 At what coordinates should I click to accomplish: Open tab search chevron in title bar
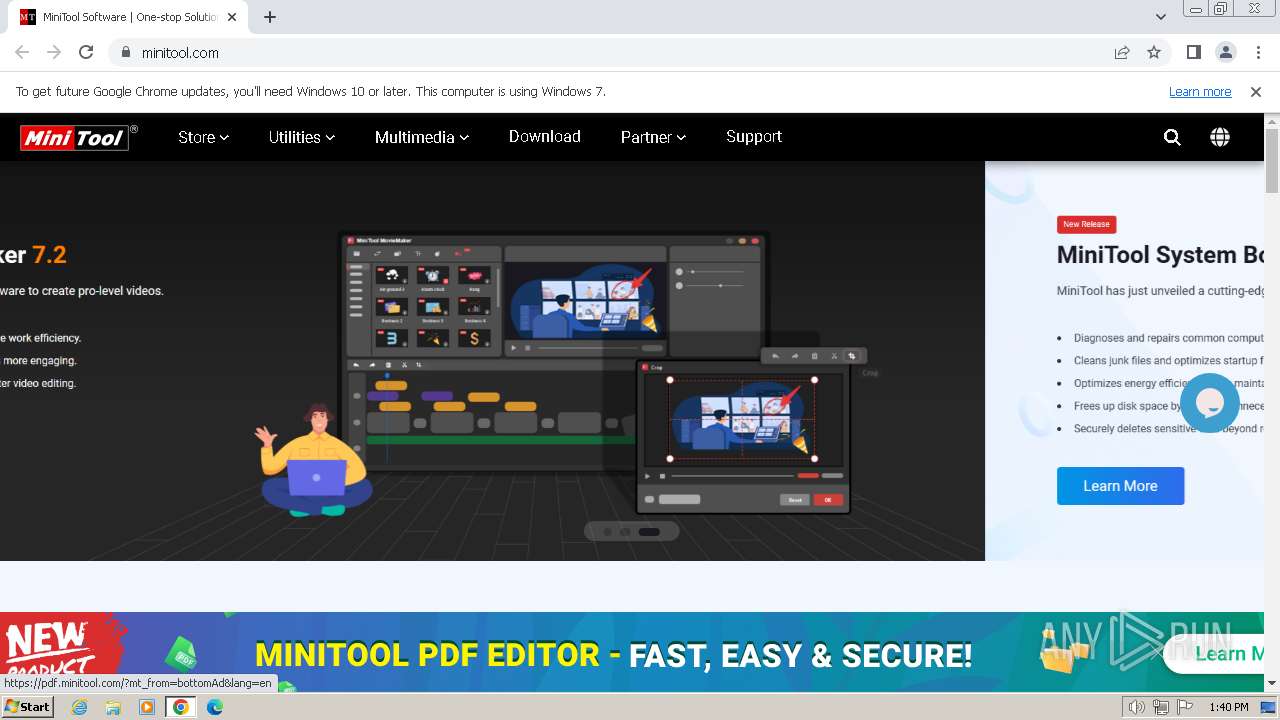point(1161,17)
